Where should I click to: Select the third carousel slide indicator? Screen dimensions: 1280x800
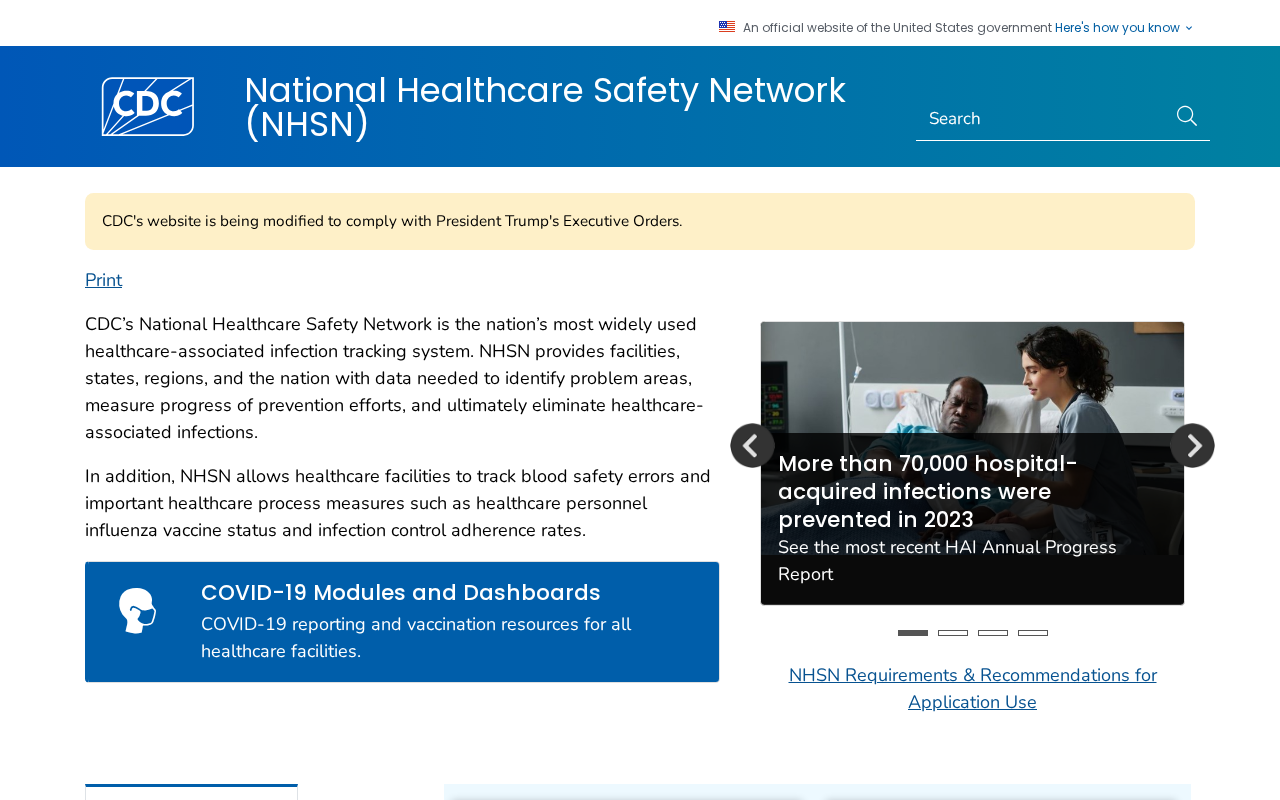(993, 633)
